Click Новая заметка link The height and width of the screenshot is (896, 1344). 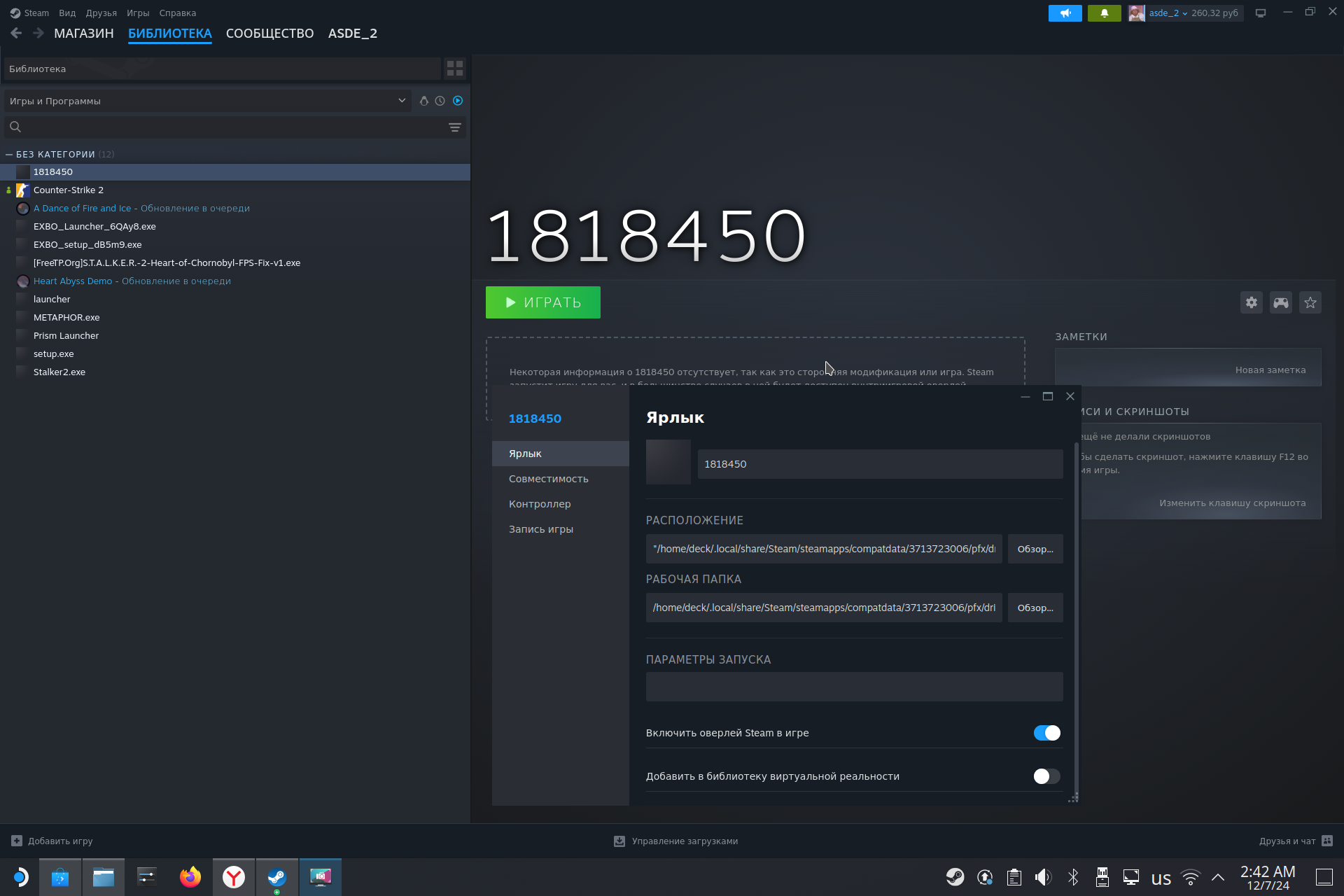point(1270,370)
